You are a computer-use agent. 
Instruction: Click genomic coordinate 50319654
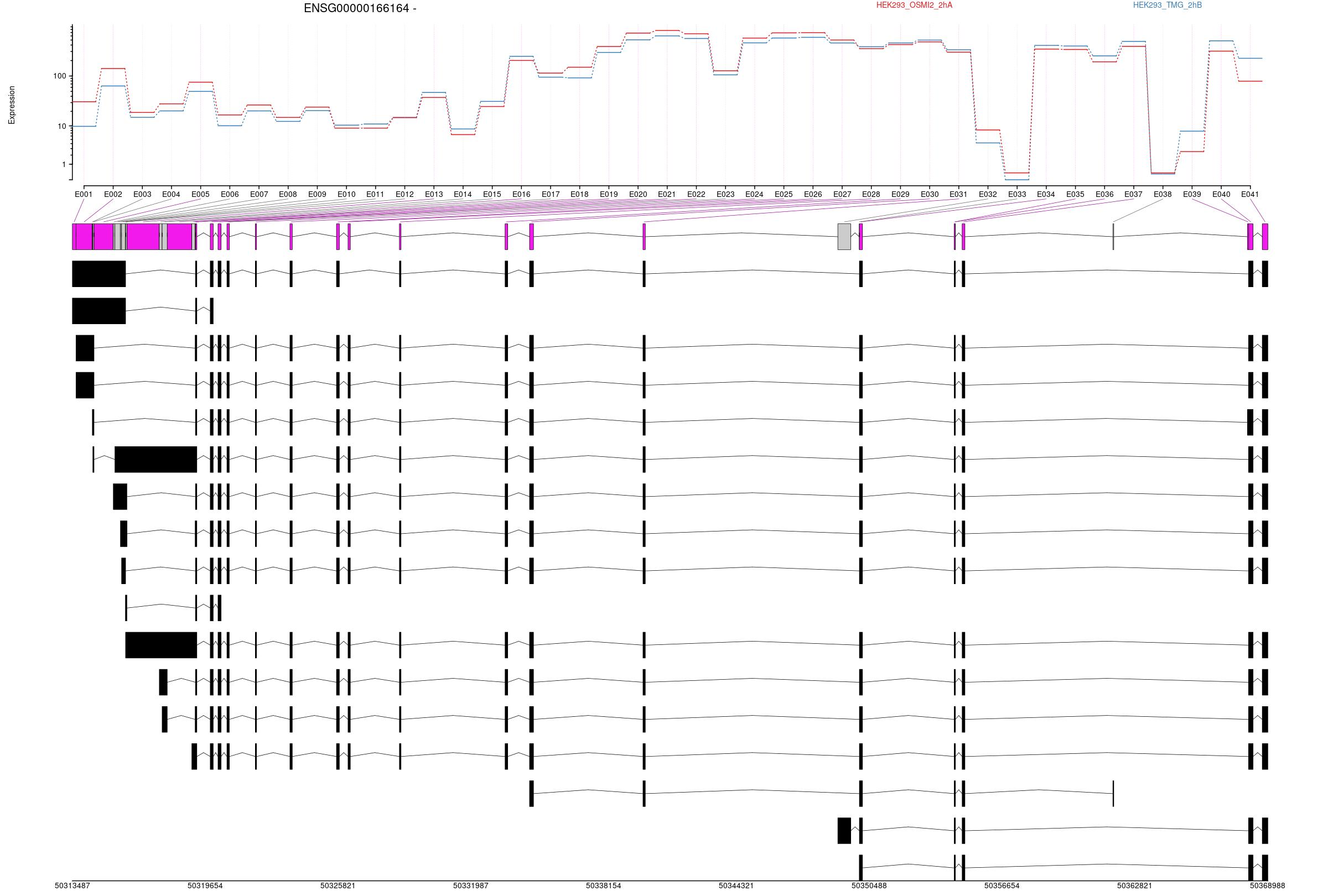tap(205, 885)
